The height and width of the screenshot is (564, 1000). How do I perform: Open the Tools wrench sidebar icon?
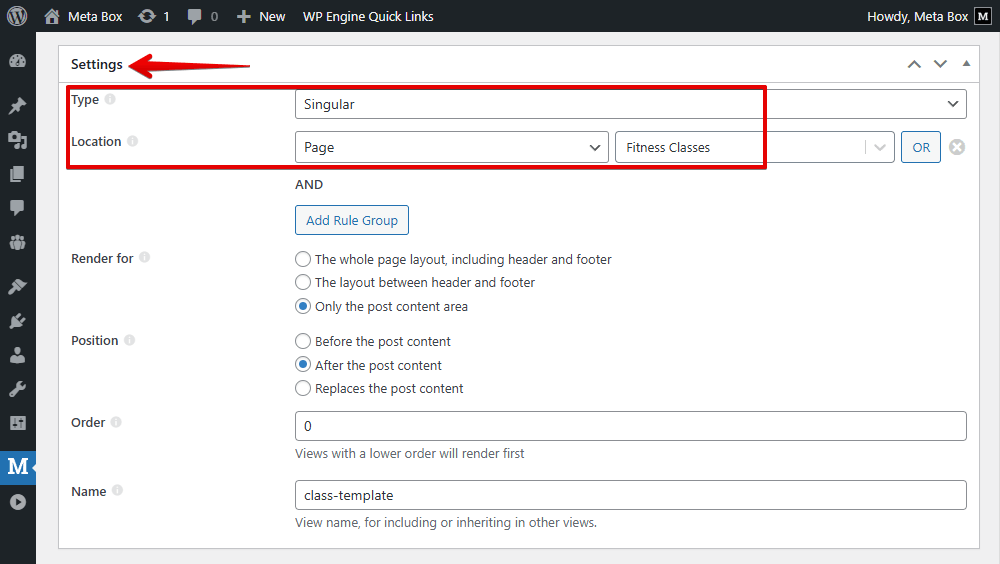pyautogui.click(x=17, y=389)
